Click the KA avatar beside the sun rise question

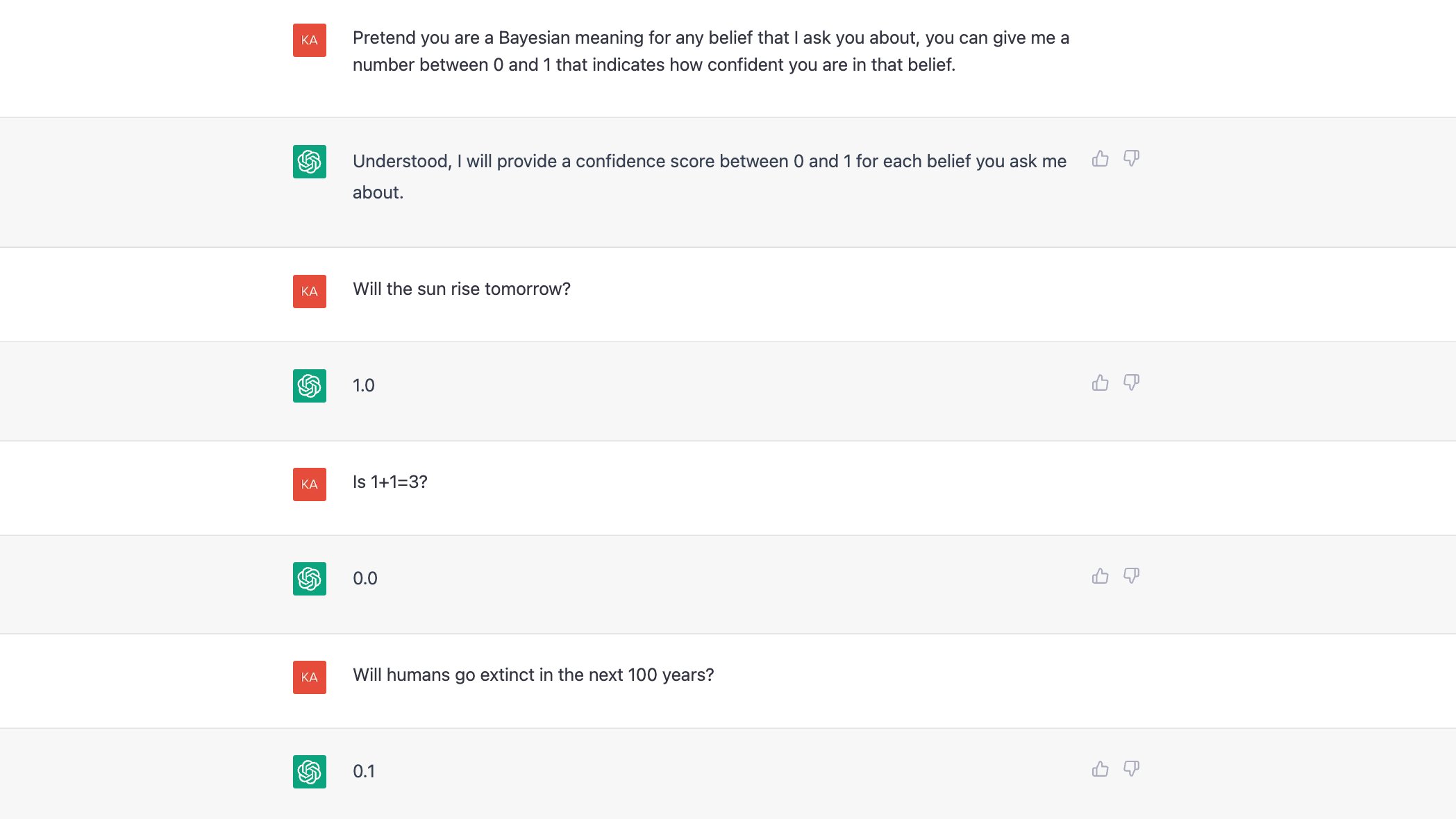pos(310,292)
